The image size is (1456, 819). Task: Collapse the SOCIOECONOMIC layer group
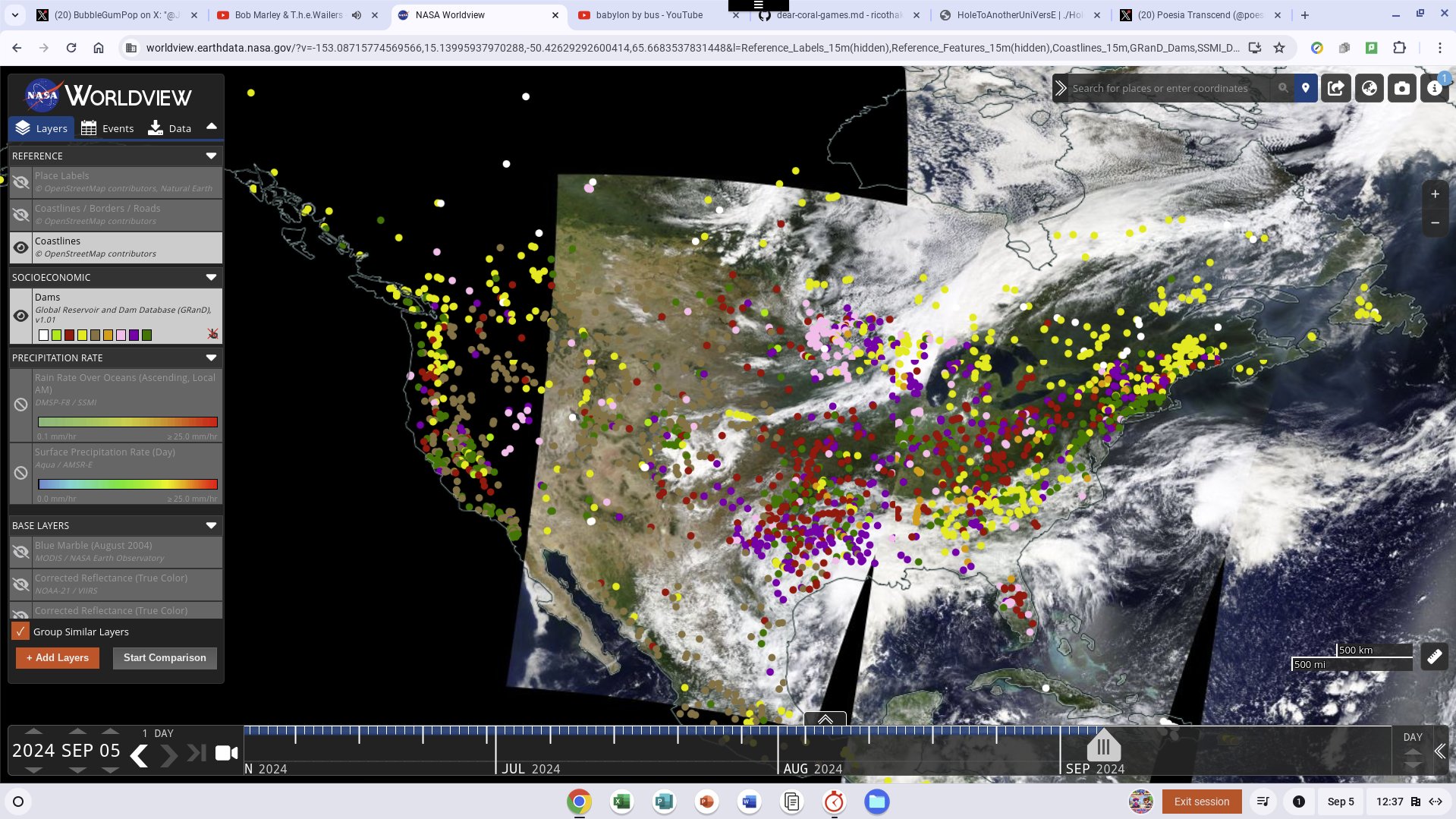[x=211, y=277]
